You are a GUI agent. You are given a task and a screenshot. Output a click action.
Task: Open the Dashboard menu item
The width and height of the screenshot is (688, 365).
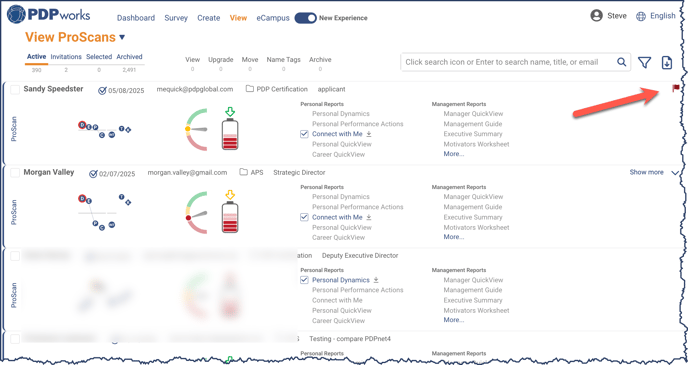136,18
